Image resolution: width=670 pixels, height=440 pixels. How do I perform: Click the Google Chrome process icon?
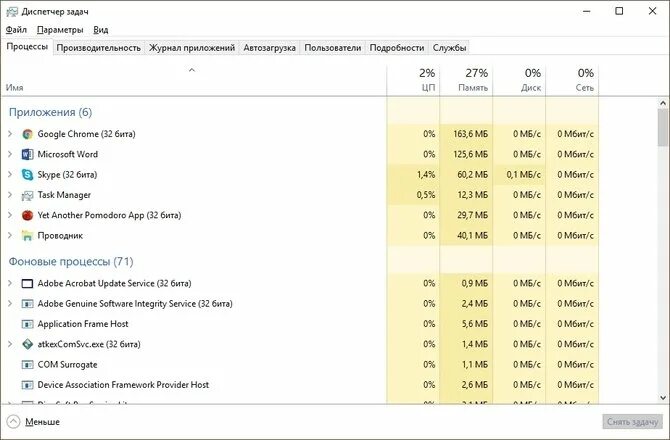[27, 134]
